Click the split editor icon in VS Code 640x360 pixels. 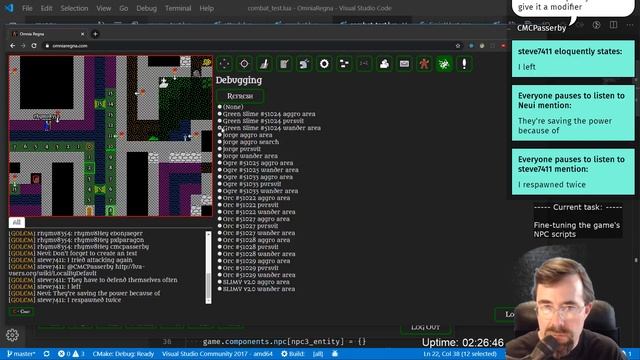pos(613,25)
